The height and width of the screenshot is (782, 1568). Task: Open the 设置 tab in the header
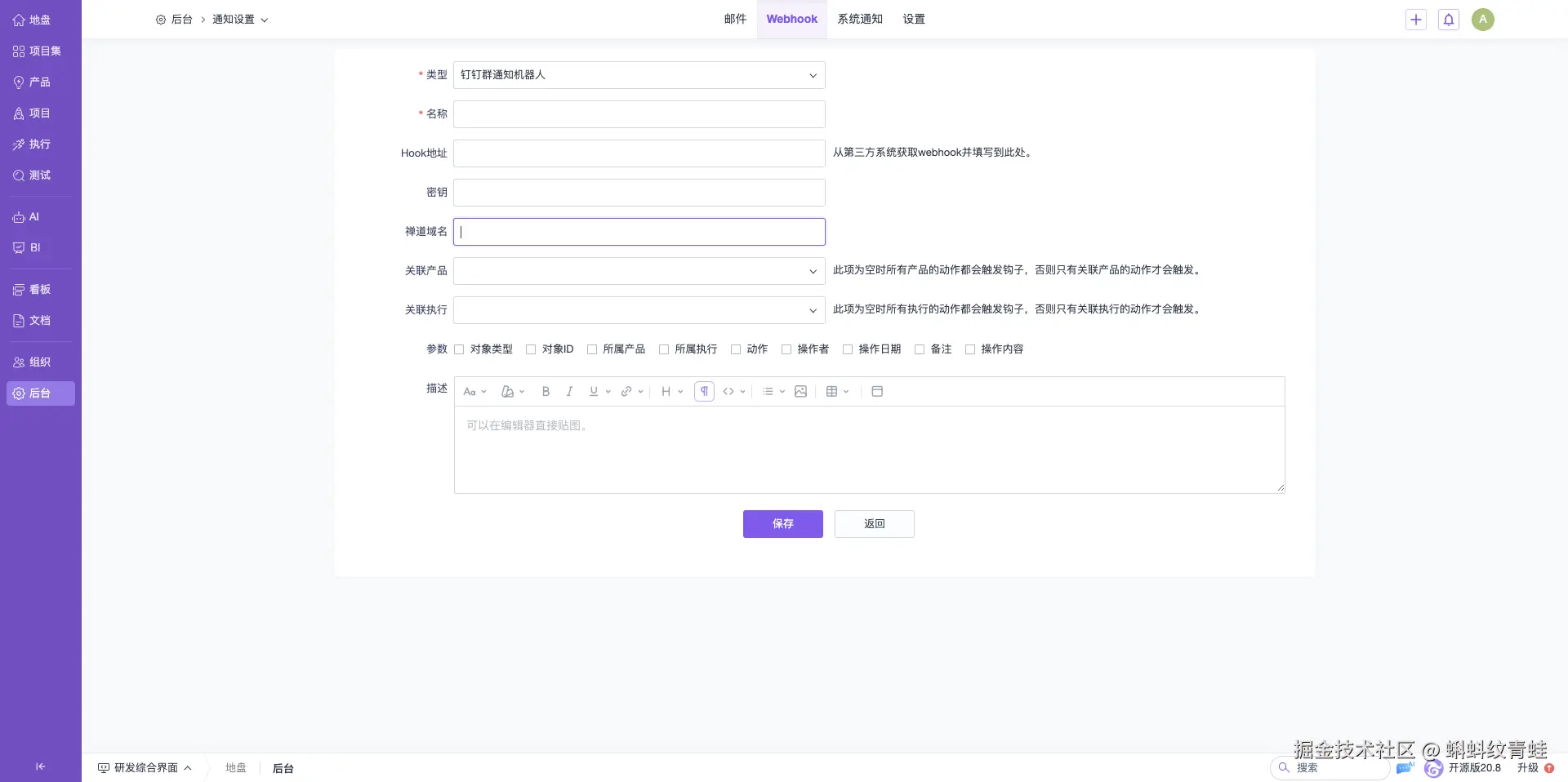tap(914, 20)
